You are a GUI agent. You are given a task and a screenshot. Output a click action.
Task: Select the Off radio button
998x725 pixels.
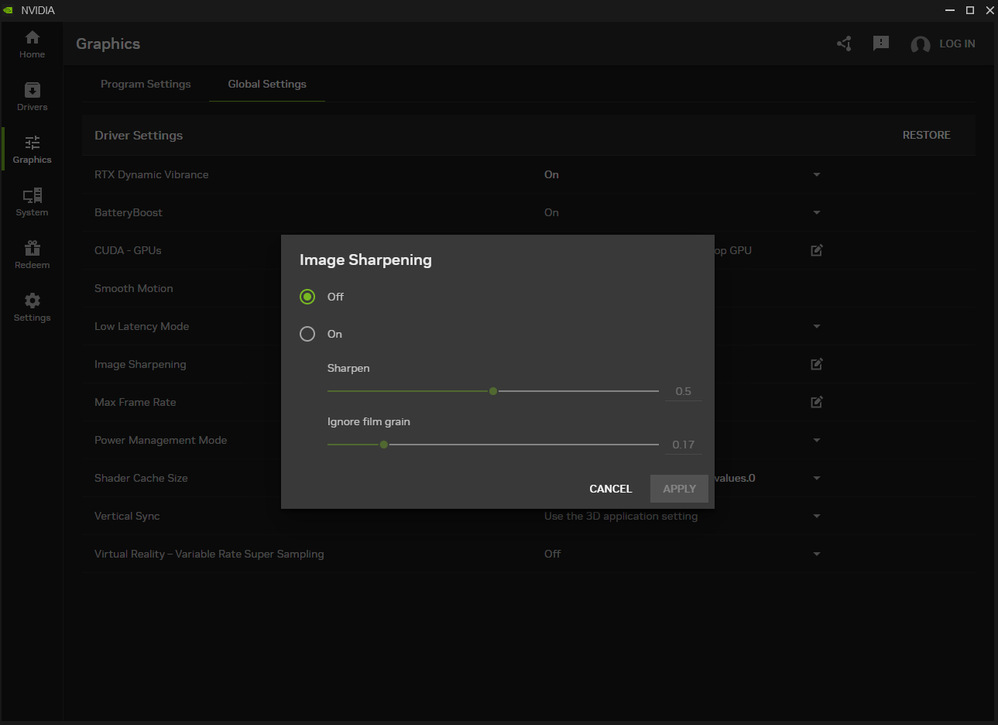(x=307, y=297)
